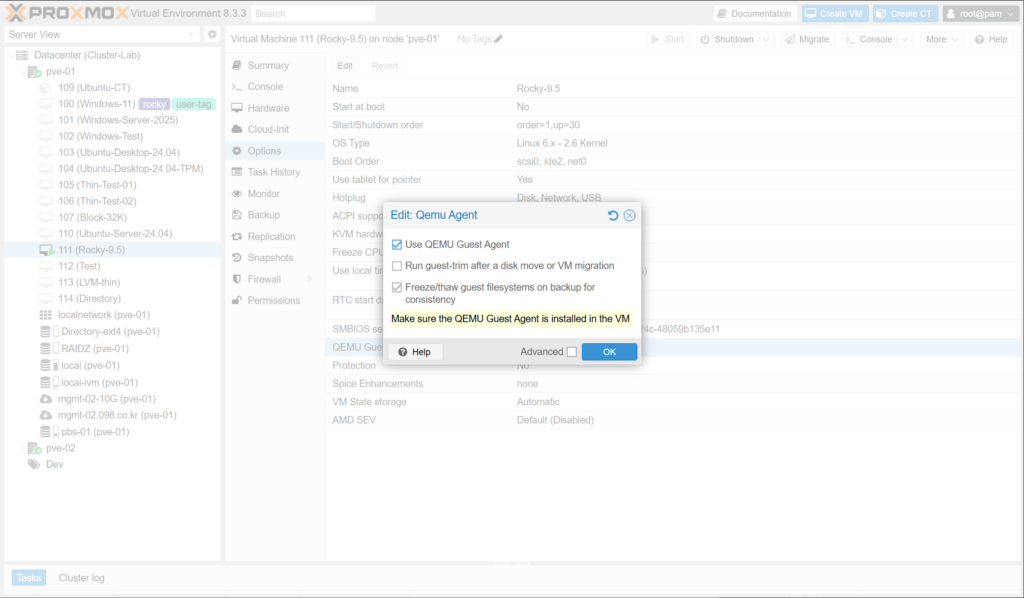Click the Dev tag icon in tree
1024x598 pixels.
pyautogui.click(x=34, y=464)
